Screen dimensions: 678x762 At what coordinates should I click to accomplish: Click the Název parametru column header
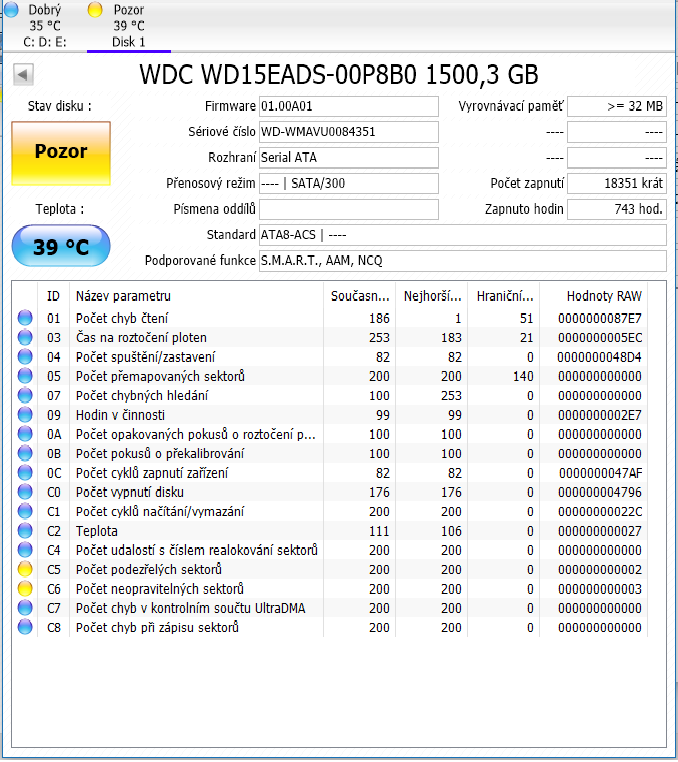tap(196, 296)
